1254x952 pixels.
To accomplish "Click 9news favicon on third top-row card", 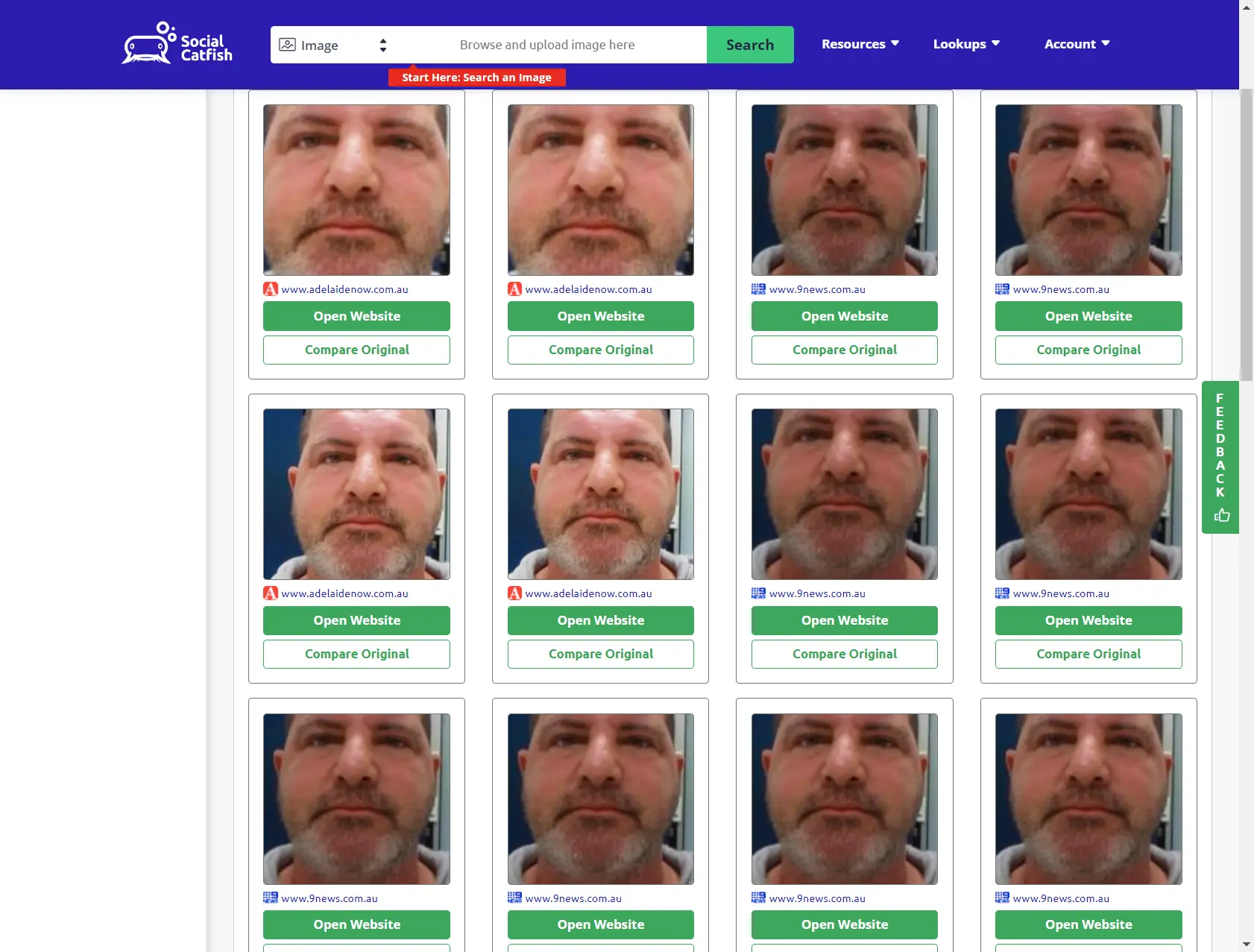I will click(x=758, y=289).
